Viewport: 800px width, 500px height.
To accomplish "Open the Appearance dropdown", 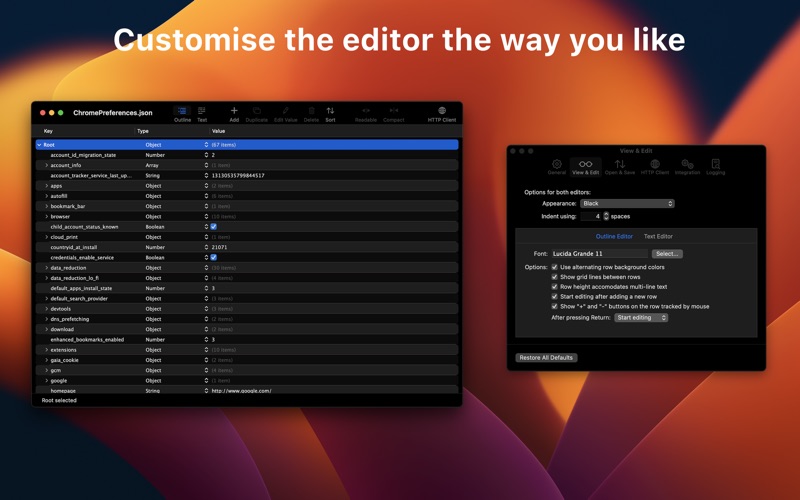I will tap(627, 203).
